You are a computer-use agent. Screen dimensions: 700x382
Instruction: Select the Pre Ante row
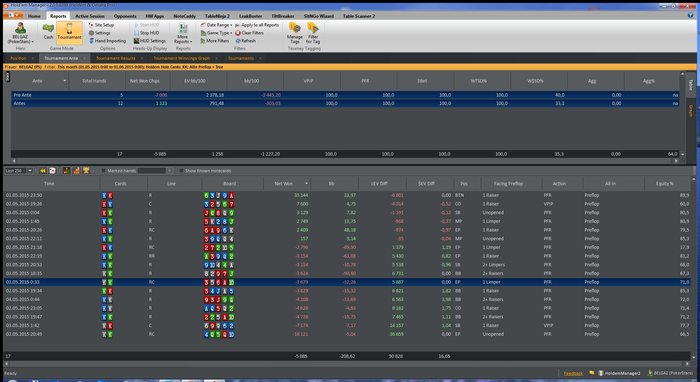345,95
